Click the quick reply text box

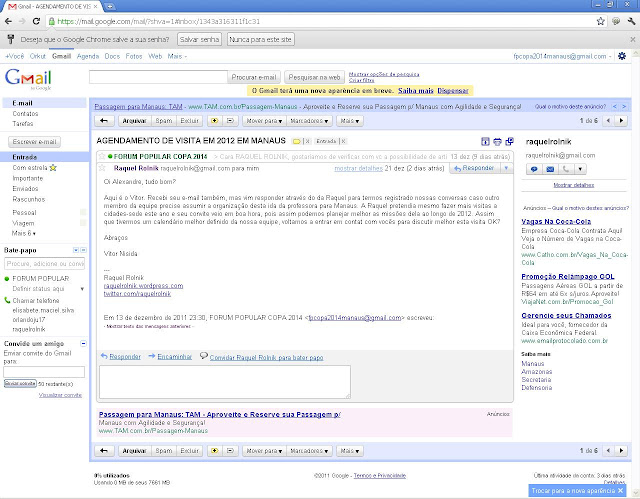pos(225,382)
